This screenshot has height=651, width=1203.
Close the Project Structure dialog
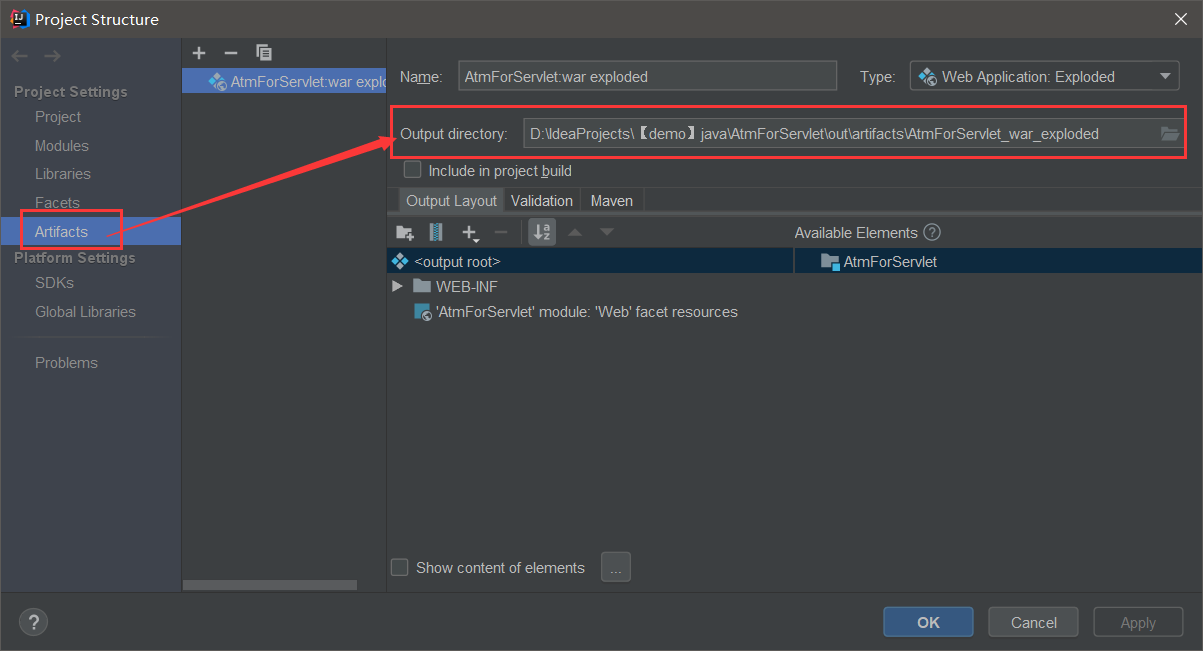(1180, 19)
